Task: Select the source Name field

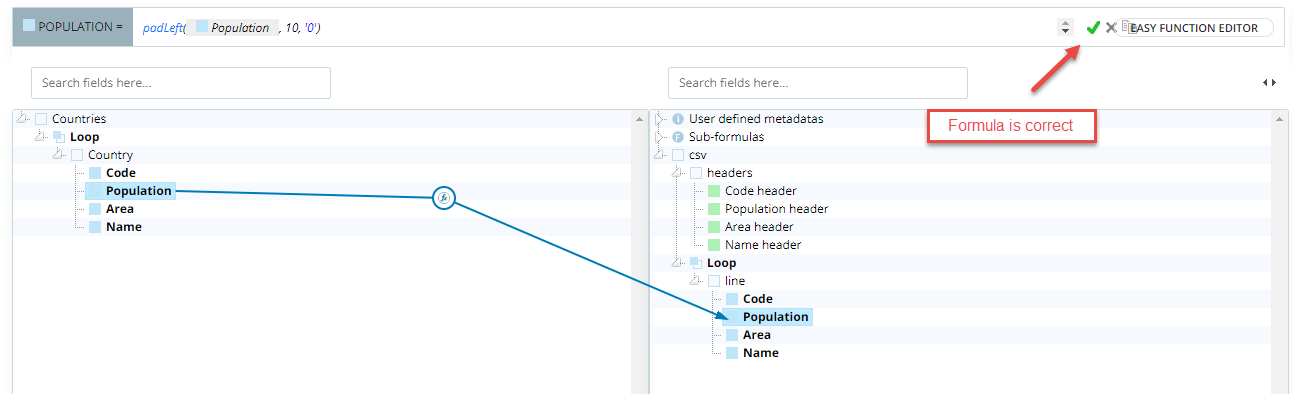Action: tap(124, 227)
